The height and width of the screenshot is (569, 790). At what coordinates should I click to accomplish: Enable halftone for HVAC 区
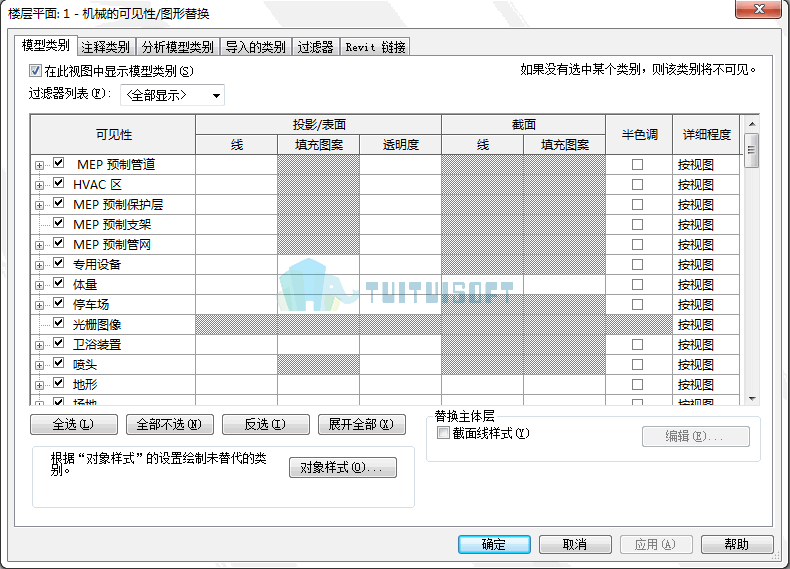coord(637,184)
